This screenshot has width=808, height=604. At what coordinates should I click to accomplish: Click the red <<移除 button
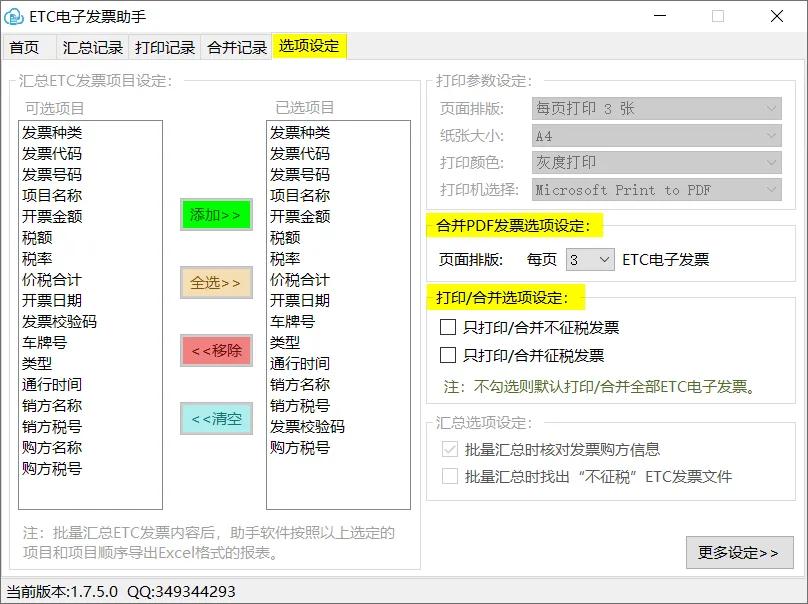click(x=216, y=350)
